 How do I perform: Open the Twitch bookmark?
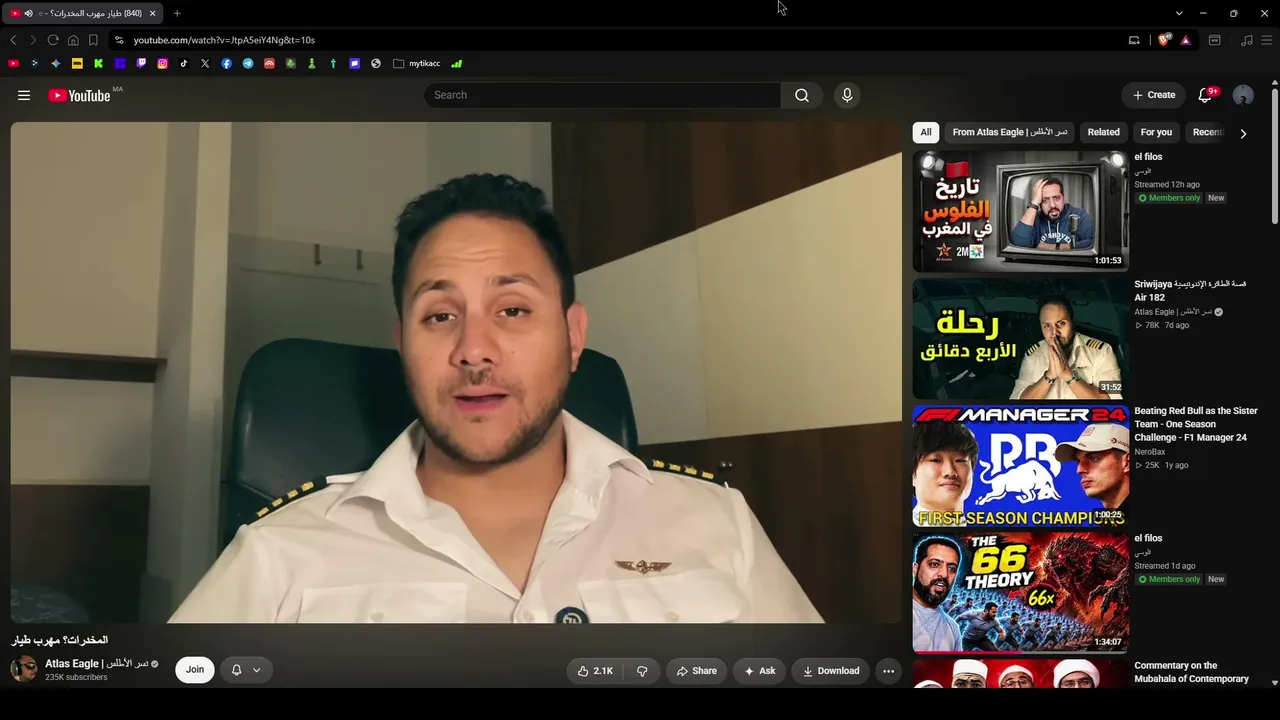tap(141, 63)
